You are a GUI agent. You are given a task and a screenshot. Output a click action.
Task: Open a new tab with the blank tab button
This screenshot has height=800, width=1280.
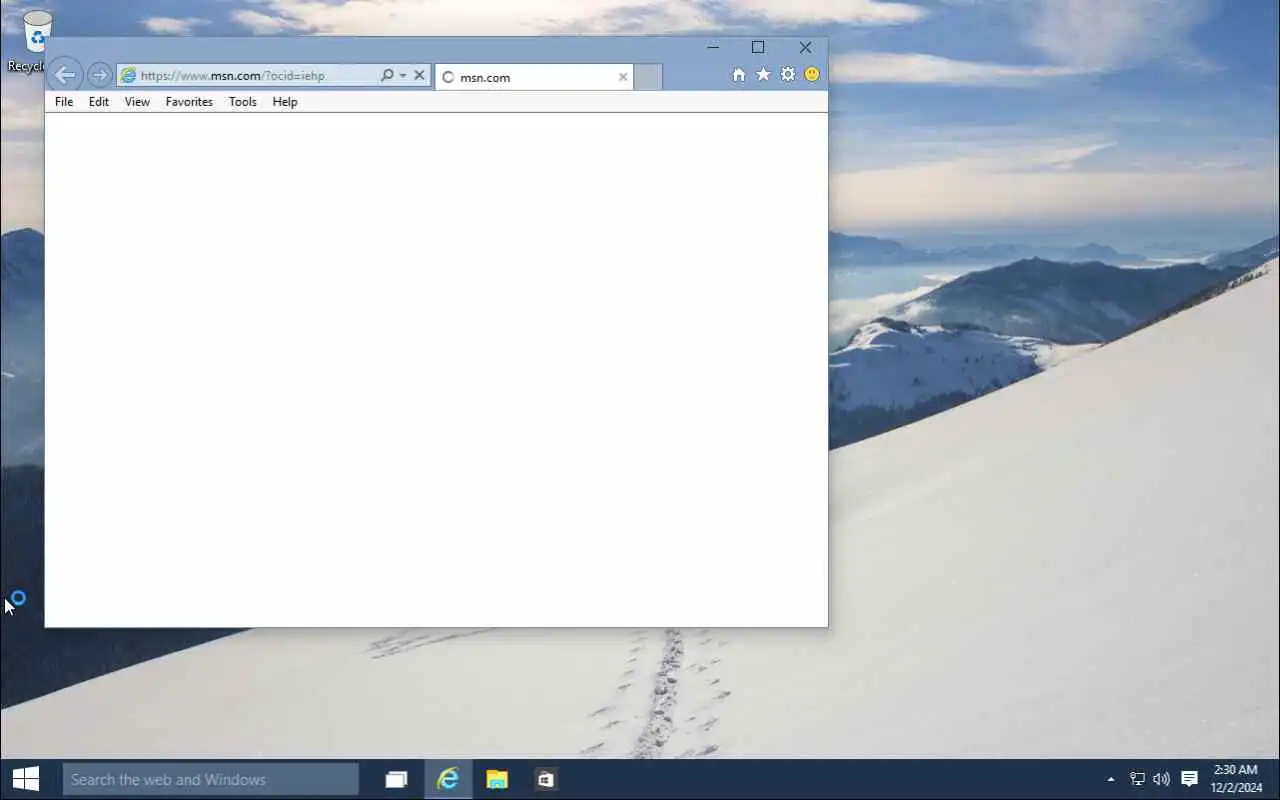(x=648, y=77)
